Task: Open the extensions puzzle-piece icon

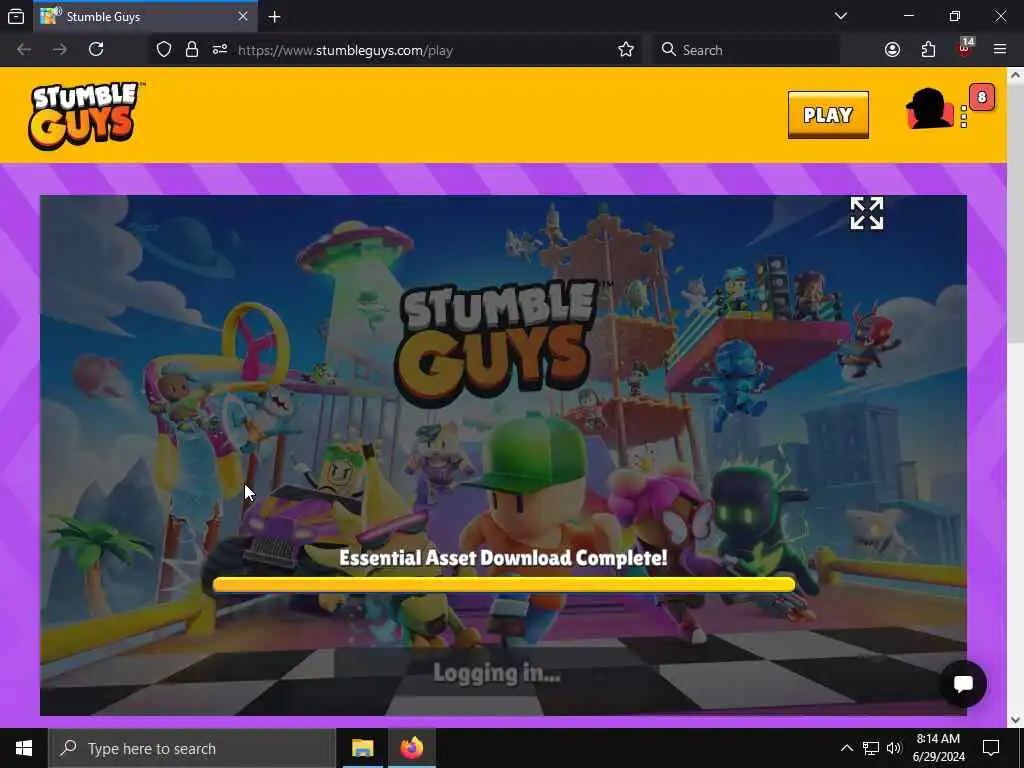Action: coord(928,50)
